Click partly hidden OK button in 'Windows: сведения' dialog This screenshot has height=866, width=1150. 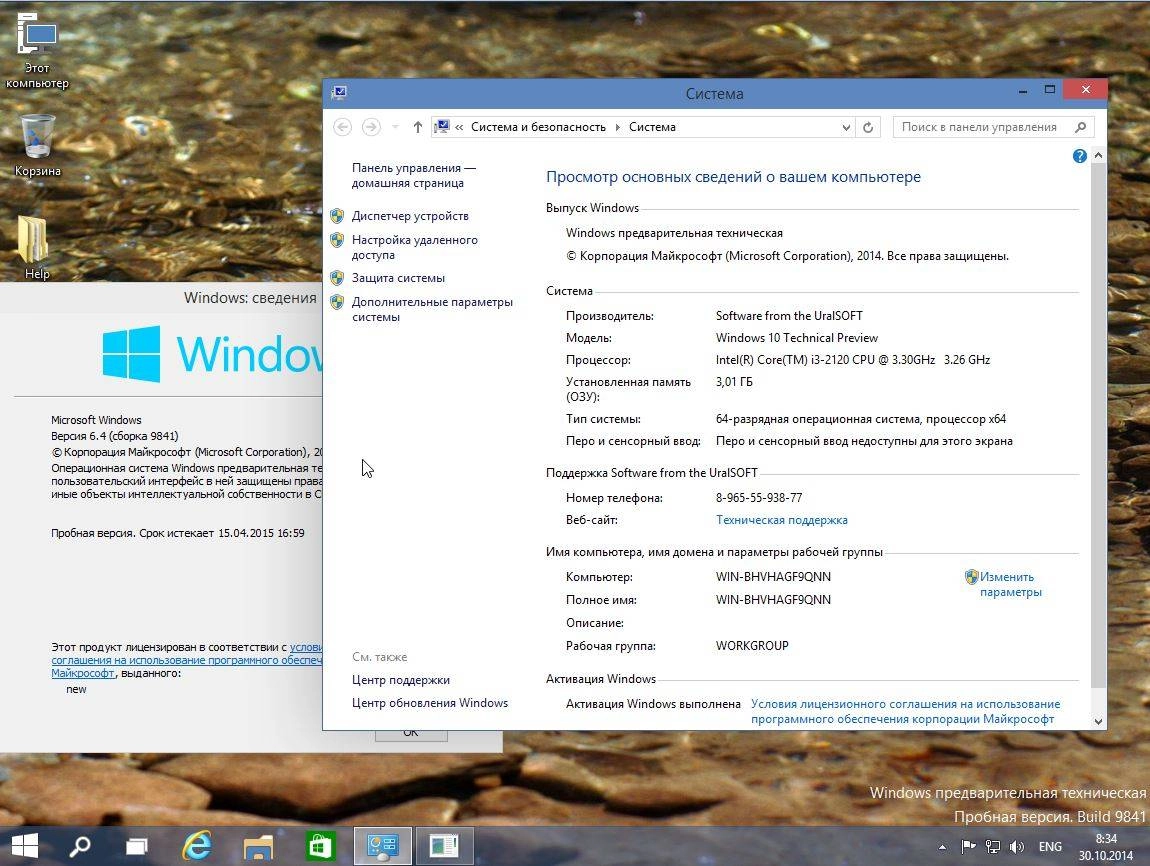[411, 735]
